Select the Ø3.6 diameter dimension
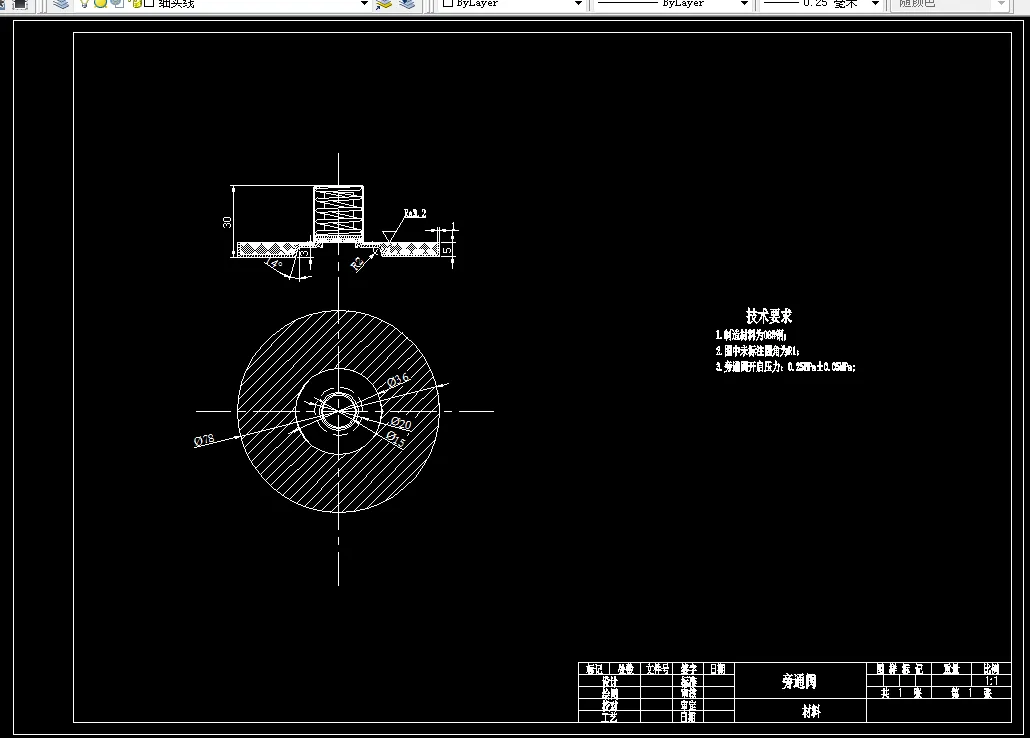The image size is (1030, 738). (398, 379)
